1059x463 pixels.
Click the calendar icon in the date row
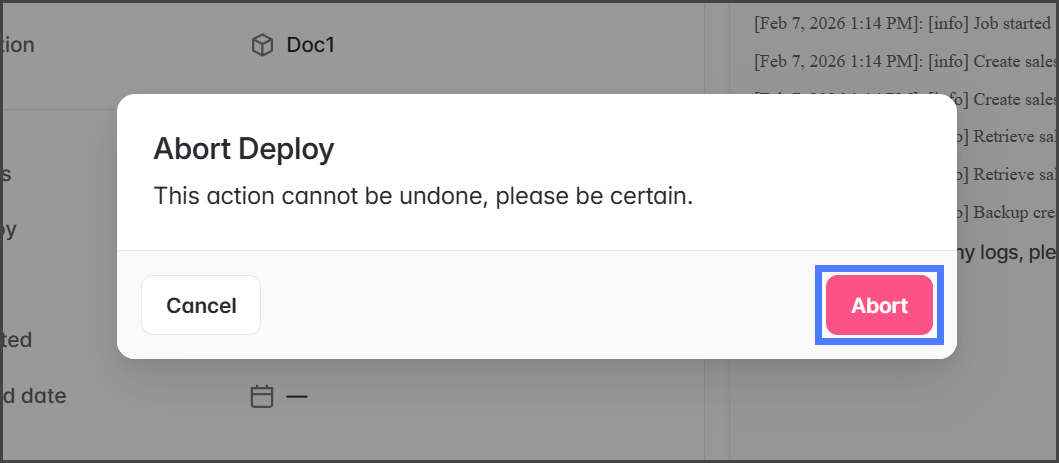261,396
